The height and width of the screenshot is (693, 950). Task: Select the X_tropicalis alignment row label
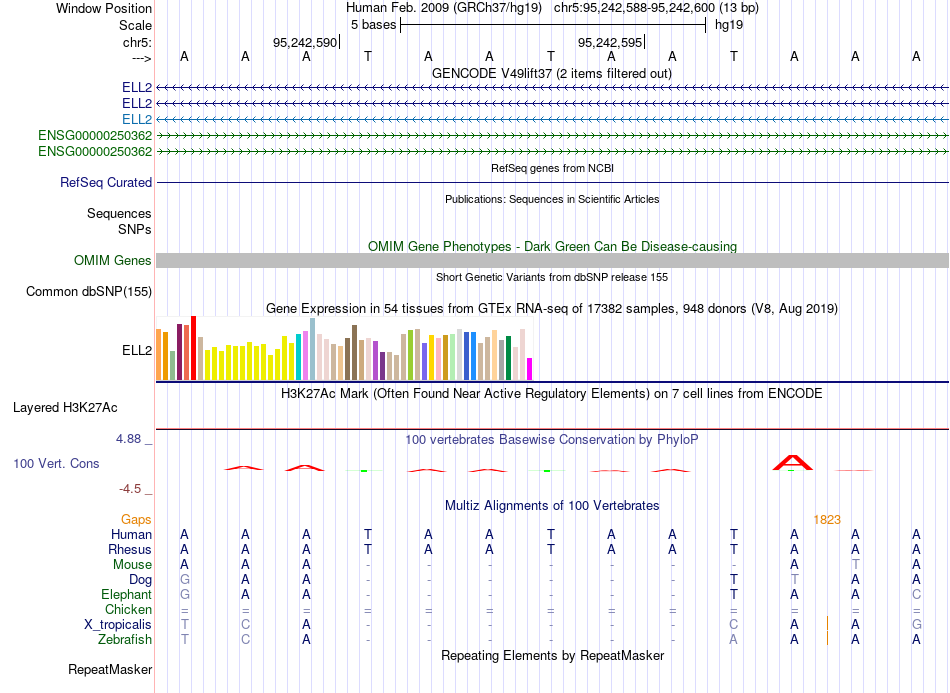(118, 625)
